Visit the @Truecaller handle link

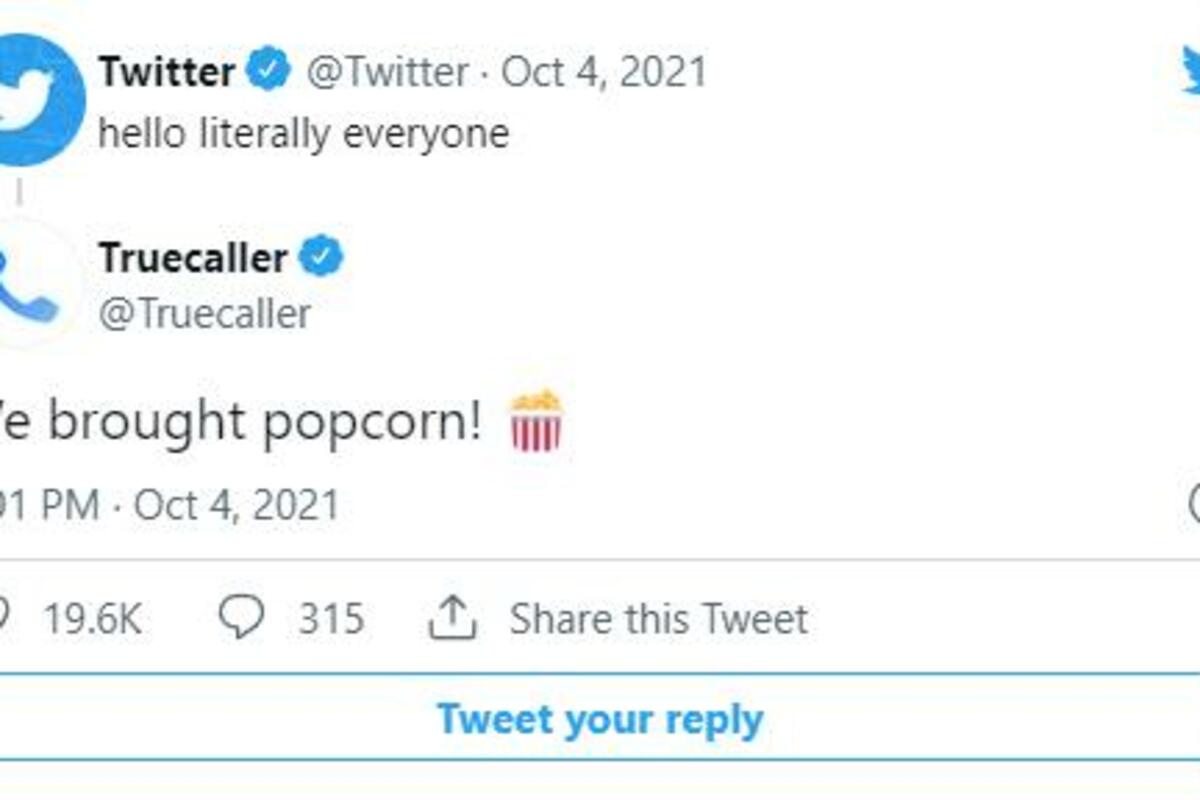point(205,314)
